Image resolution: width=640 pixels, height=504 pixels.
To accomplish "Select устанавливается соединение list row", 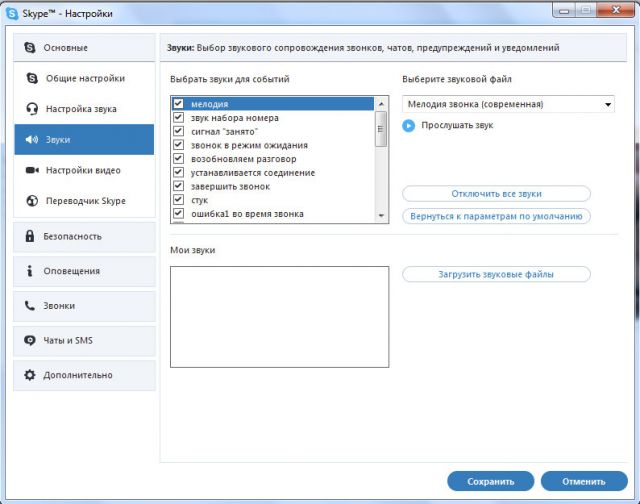I will click(x=273, y=173).
